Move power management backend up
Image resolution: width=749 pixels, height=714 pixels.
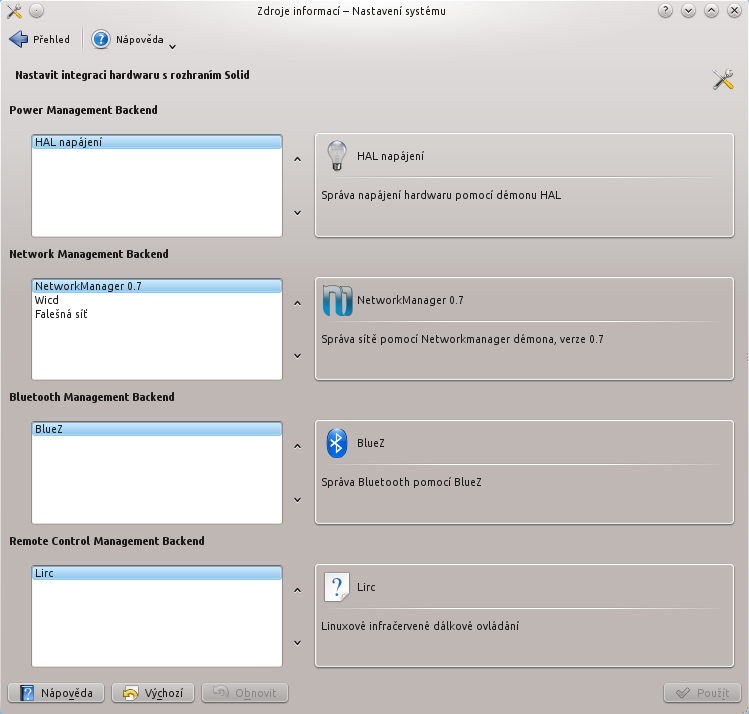298,159
